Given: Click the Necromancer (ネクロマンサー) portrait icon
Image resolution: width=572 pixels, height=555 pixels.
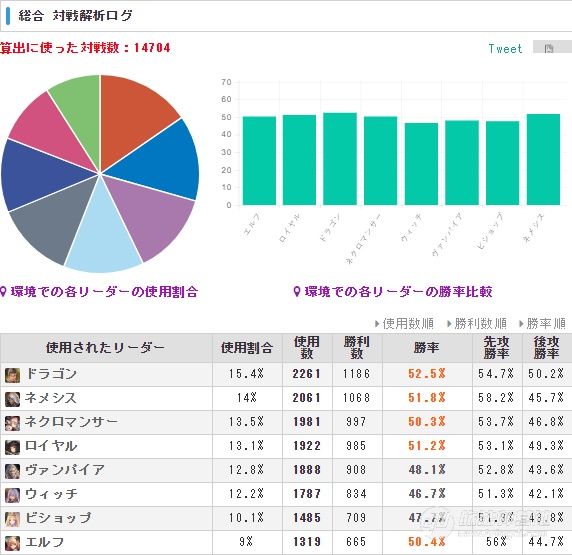Looking at the screenshot, I should pos(12,423).
